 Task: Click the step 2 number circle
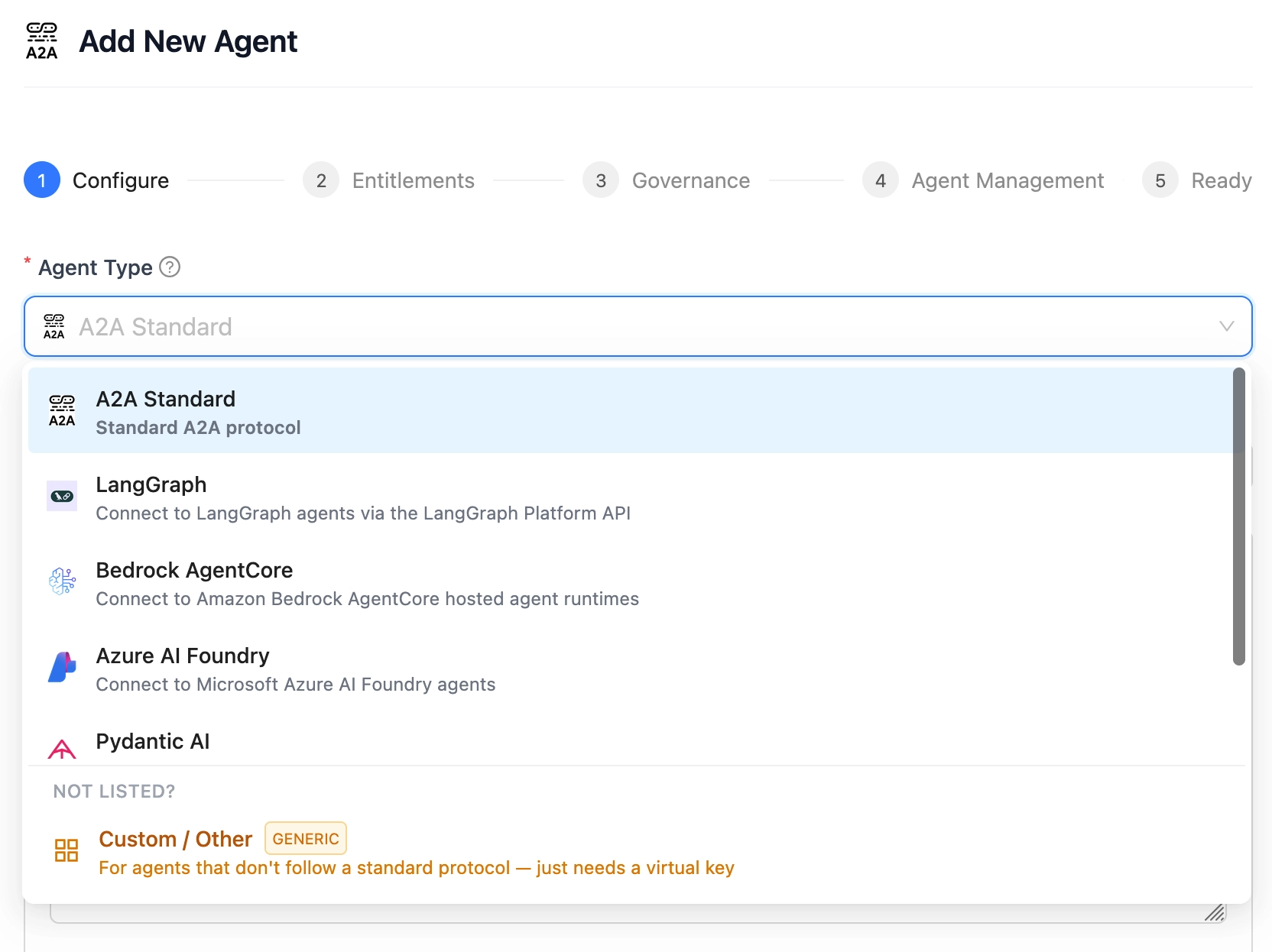(321, 180)
